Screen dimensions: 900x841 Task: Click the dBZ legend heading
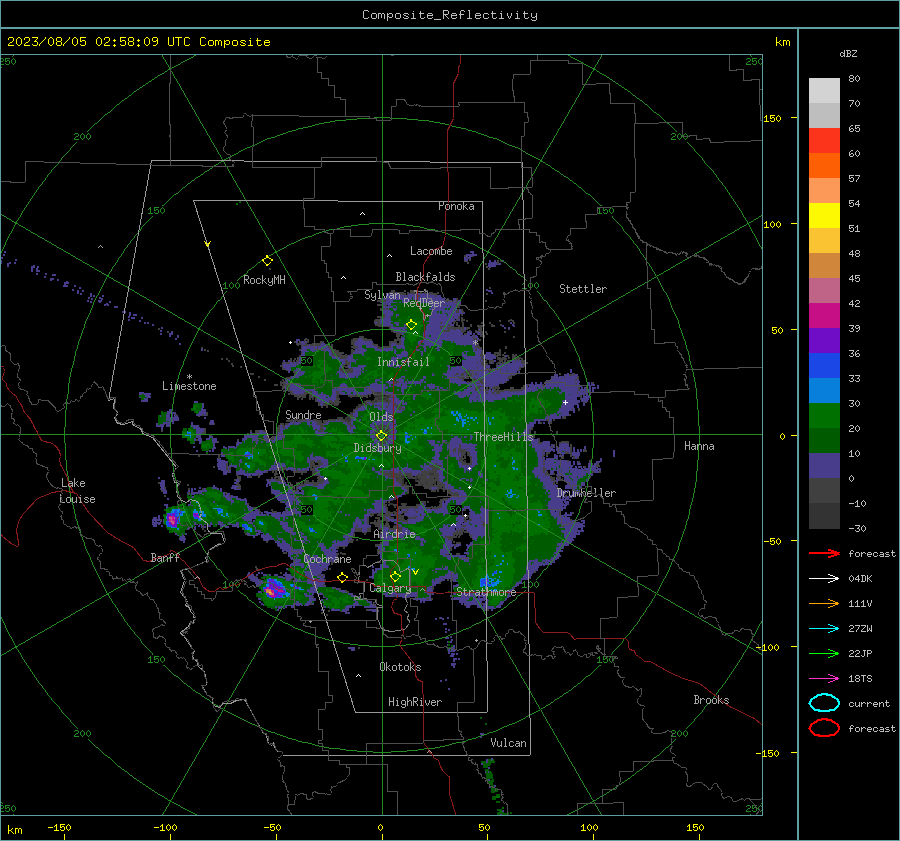coord(848,54)
